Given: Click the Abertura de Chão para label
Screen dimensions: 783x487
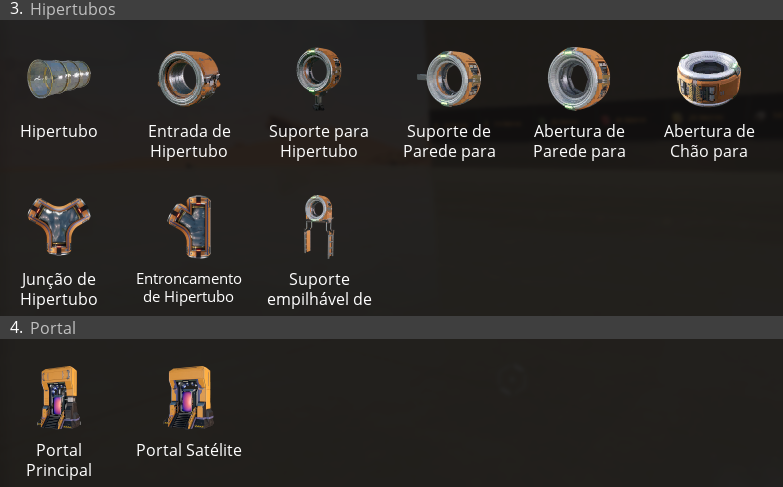Looking at the screenshot, I should (x=709, y=141).
